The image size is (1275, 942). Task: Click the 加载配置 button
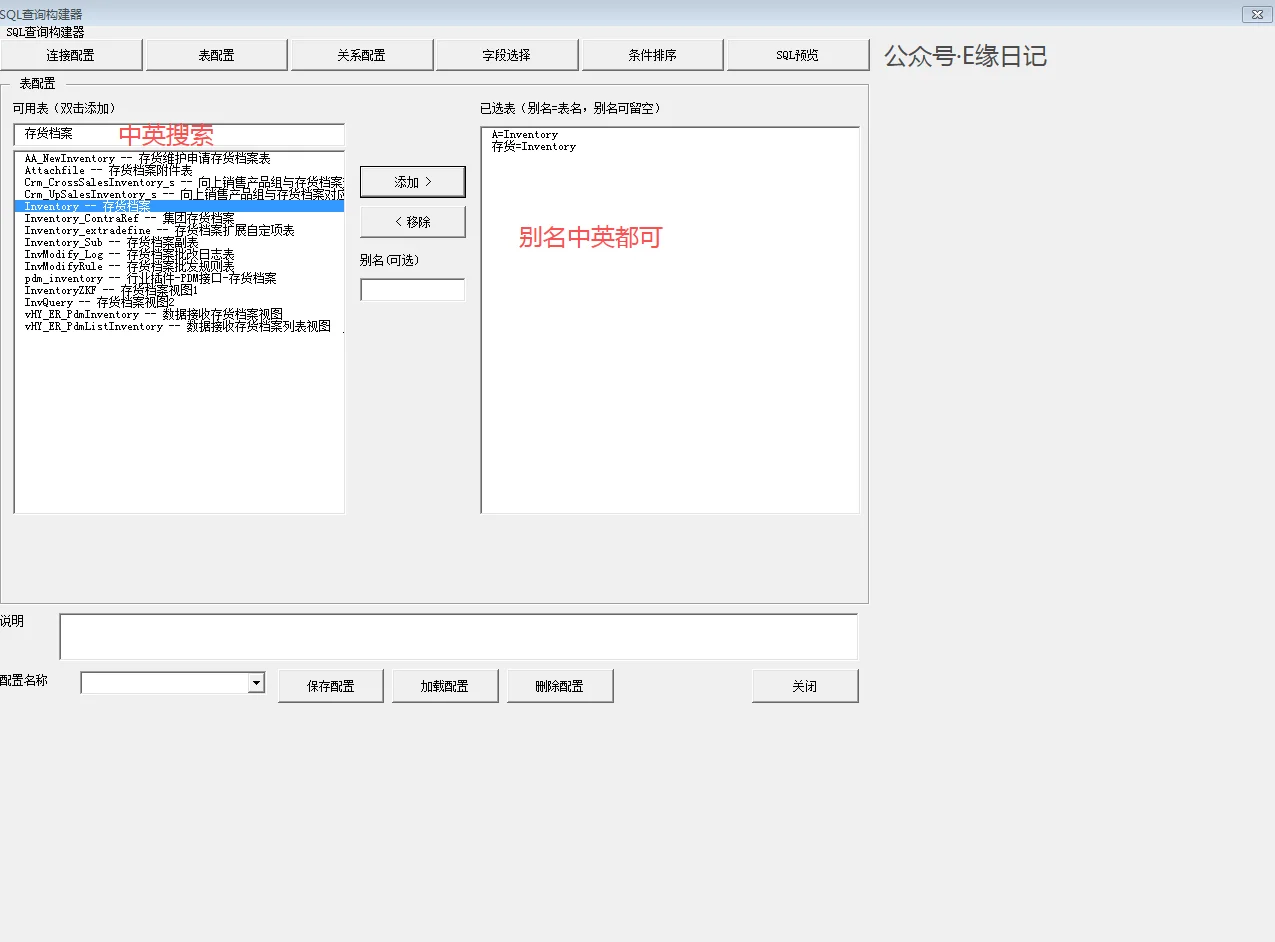pos(445,686)
